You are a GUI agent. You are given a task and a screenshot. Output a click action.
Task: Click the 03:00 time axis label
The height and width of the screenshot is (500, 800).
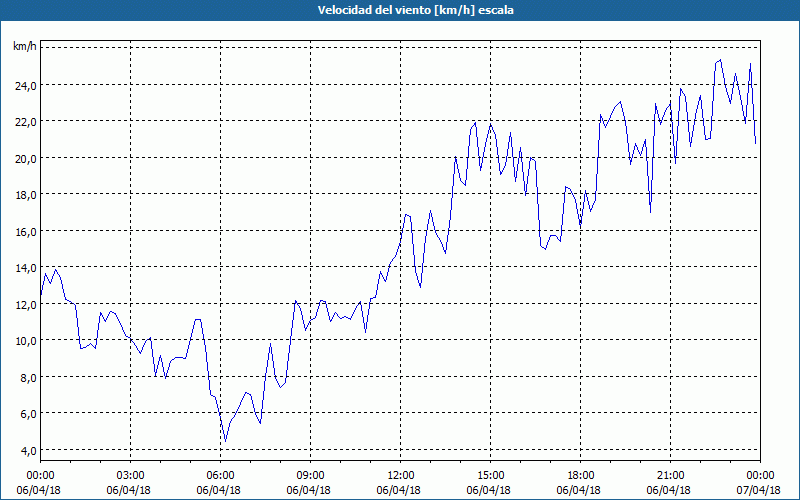pos(130,476)
